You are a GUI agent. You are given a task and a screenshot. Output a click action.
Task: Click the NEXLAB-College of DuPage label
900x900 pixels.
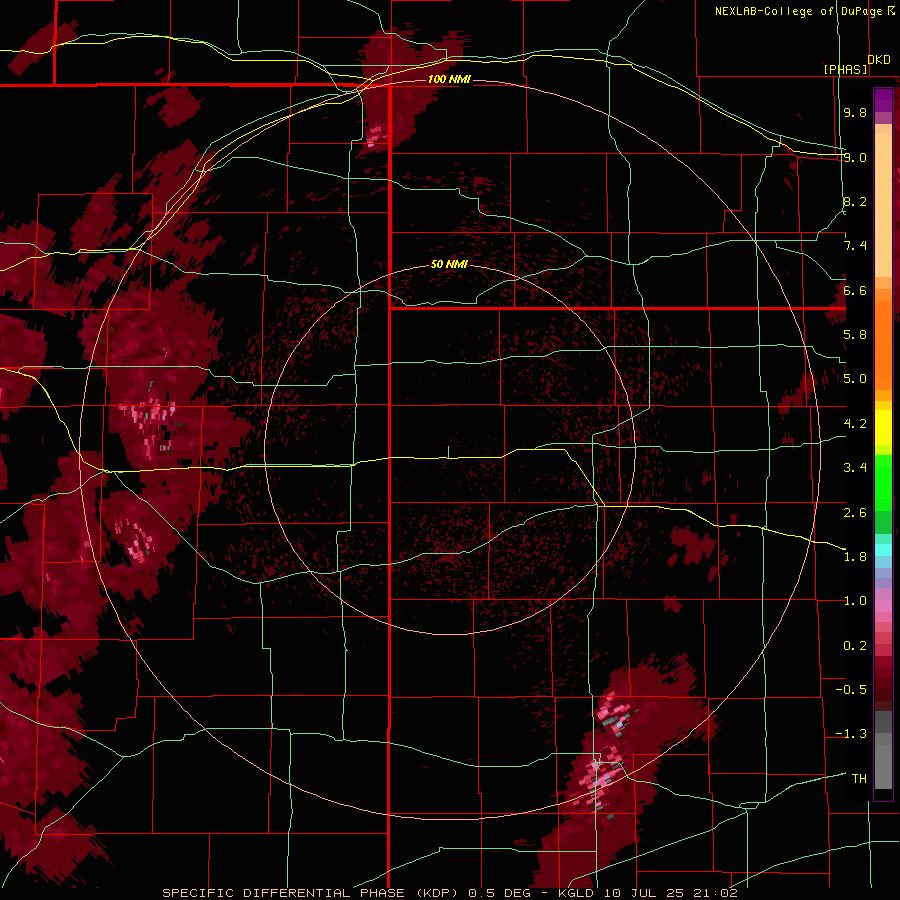click(x=799, y=11)
